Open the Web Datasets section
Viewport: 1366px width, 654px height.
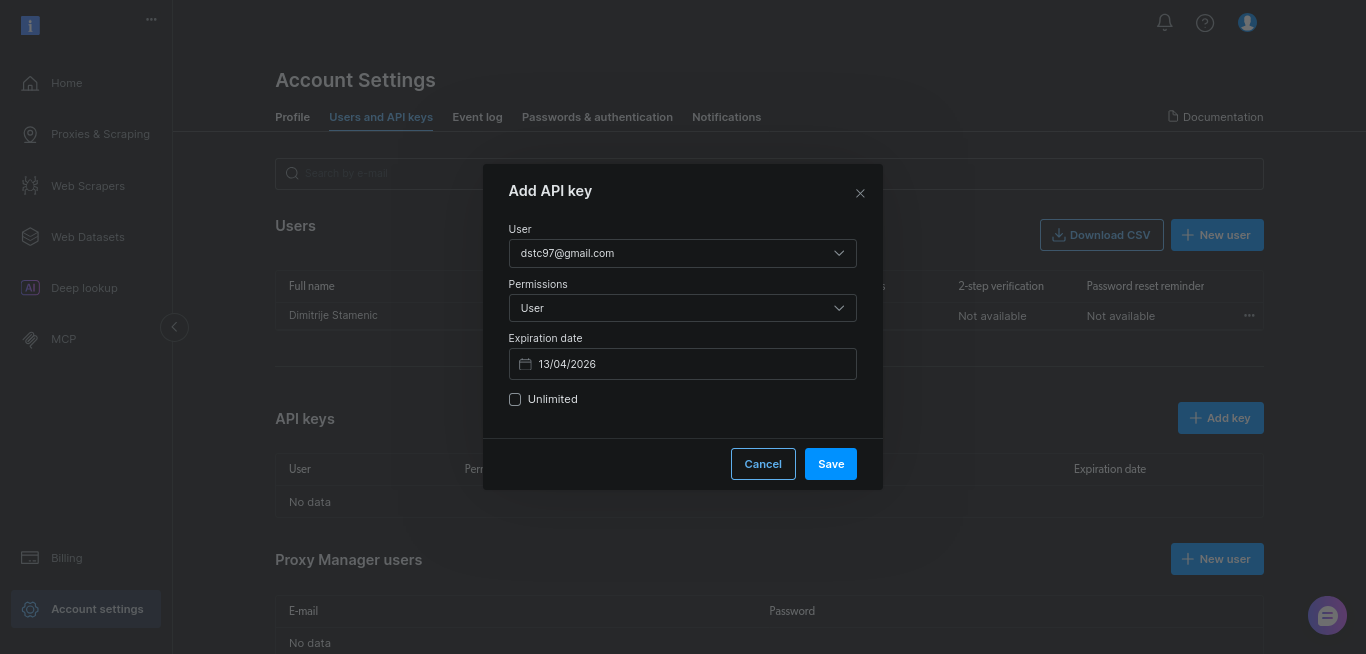tap(86, 237)
